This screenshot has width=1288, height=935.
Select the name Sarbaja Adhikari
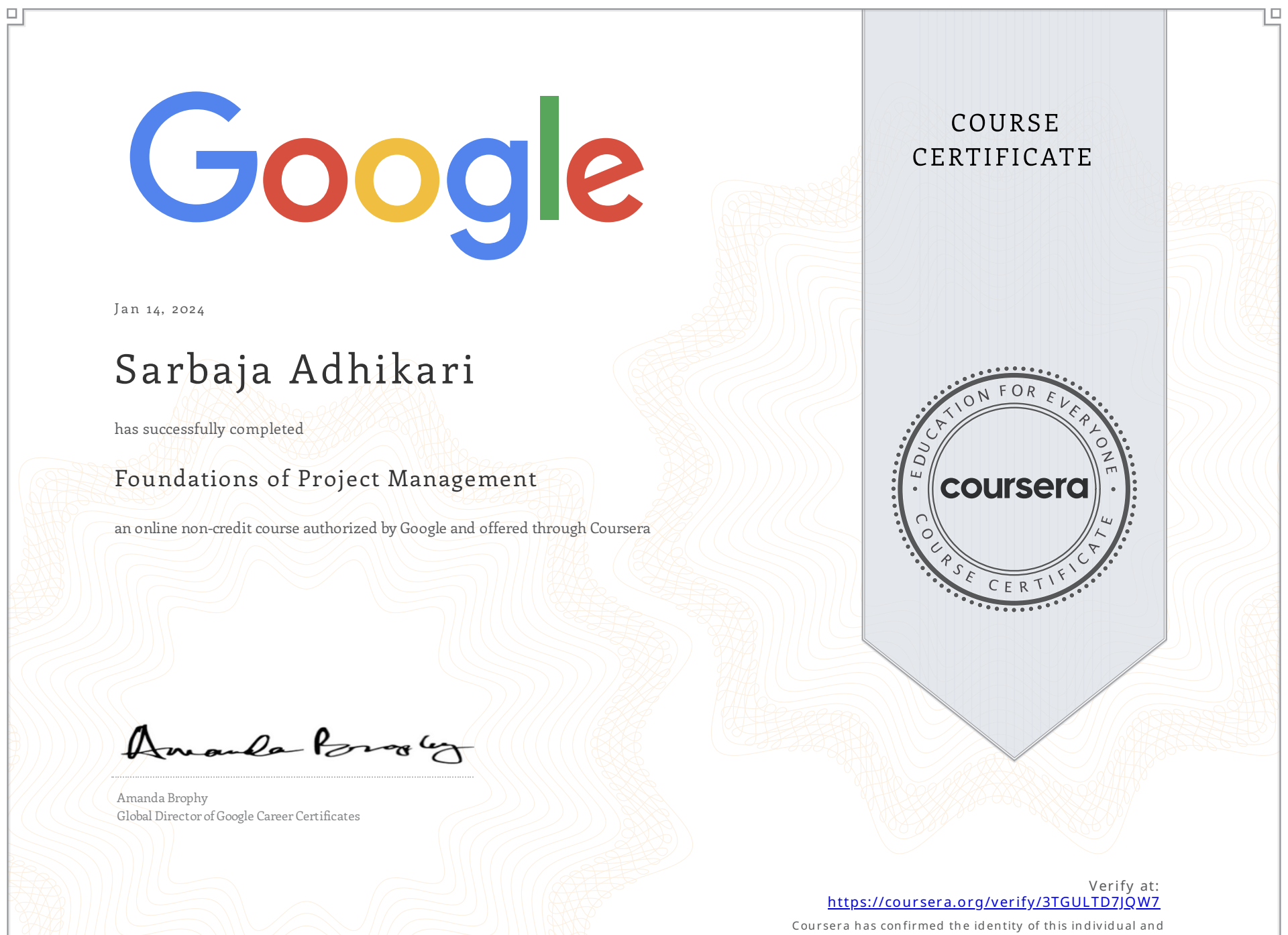[294, 370]
